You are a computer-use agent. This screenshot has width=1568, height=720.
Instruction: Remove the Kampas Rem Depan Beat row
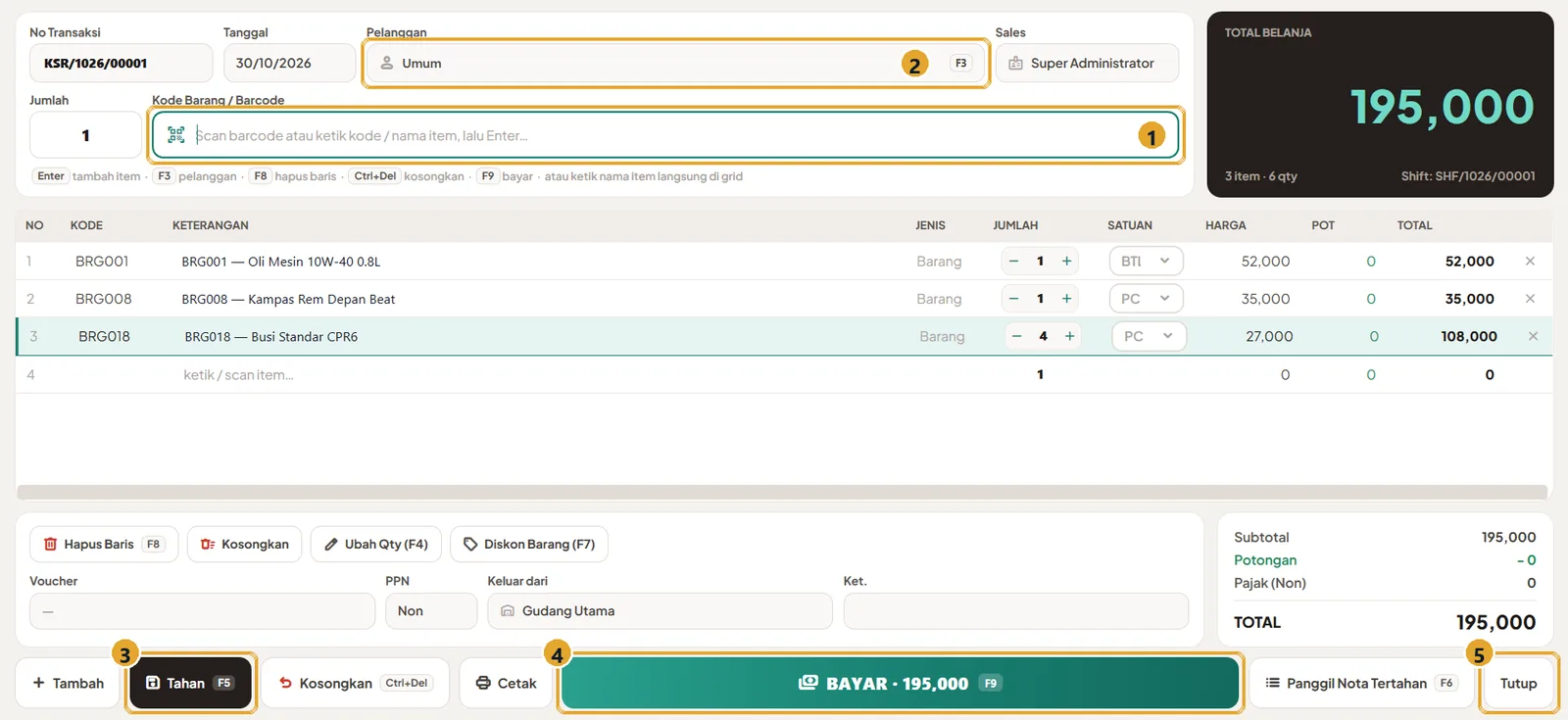[x=1530, y=299]
